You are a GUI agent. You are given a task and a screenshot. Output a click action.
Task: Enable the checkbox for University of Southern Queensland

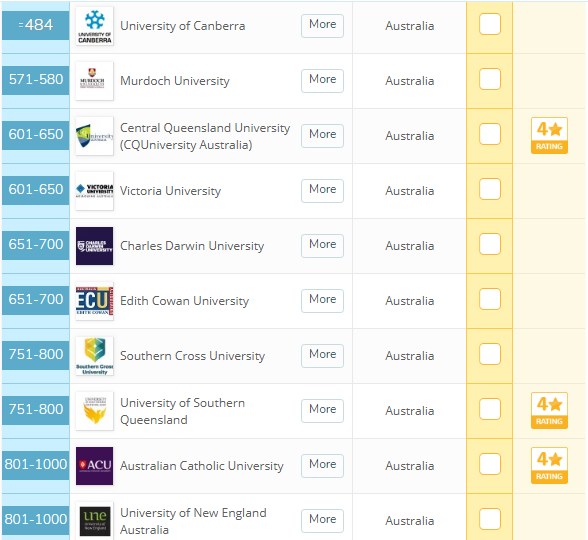(490, 409)
